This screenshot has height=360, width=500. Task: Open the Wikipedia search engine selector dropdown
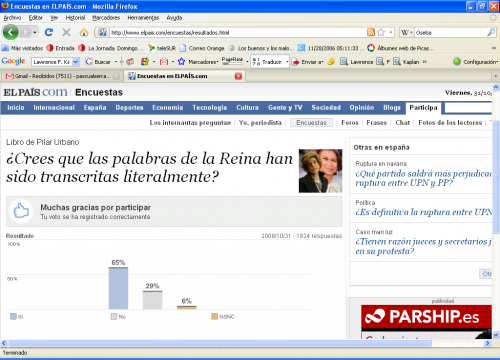407,32
